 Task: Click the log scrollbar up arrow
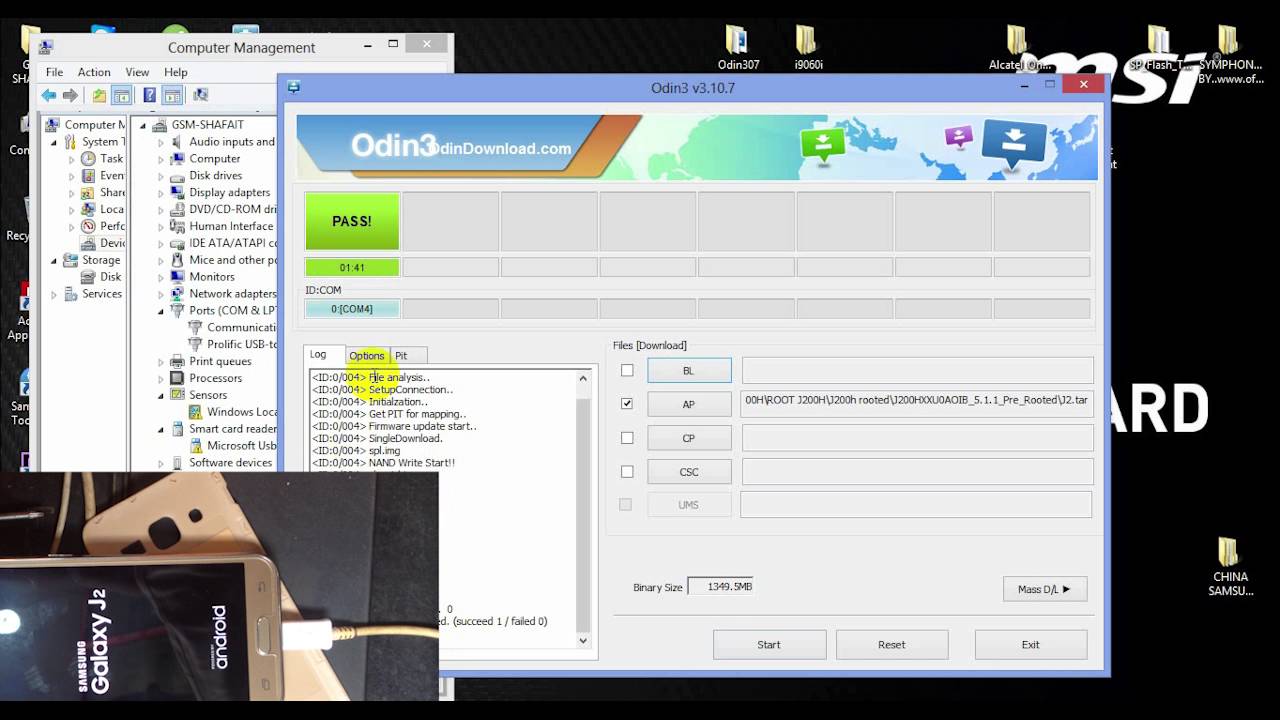coord(584,379)
